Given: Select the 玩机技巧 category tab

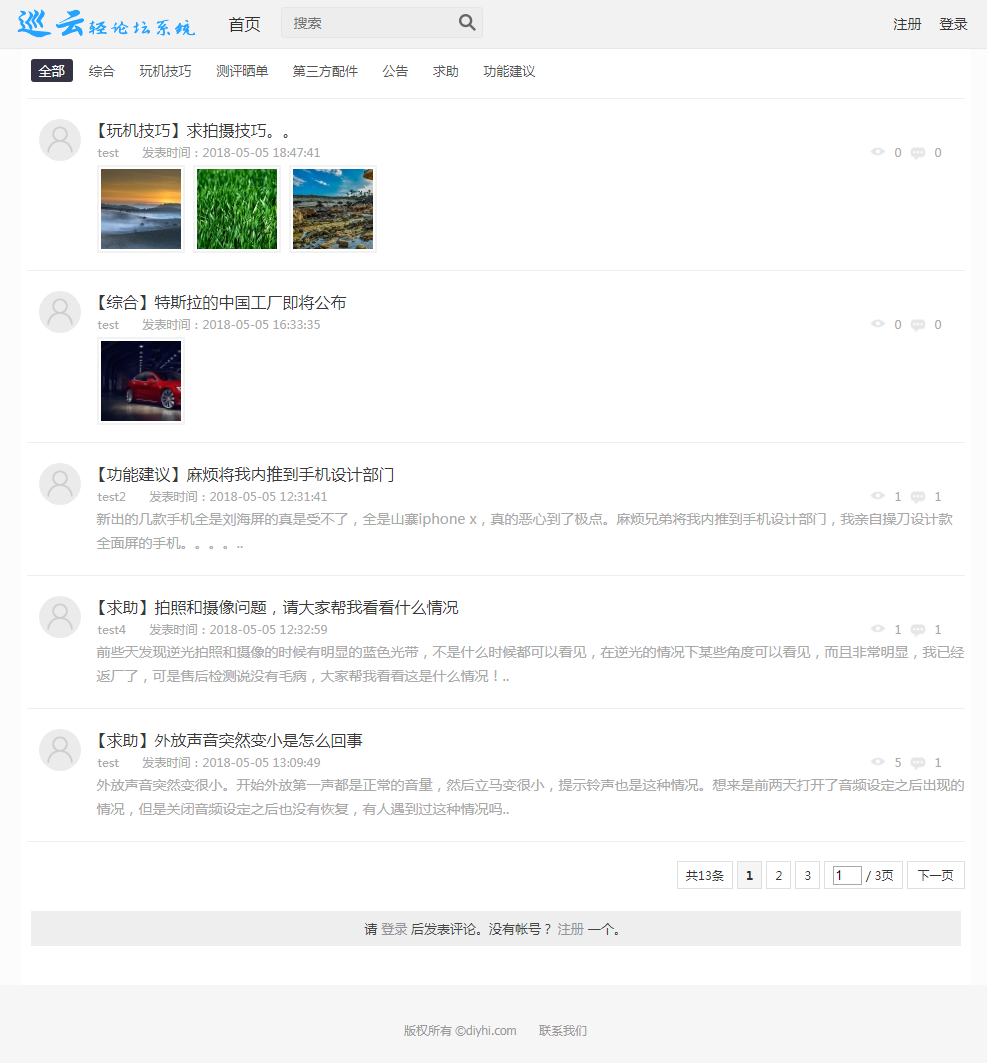Looking at the screenshot, I should coord(164,71).
